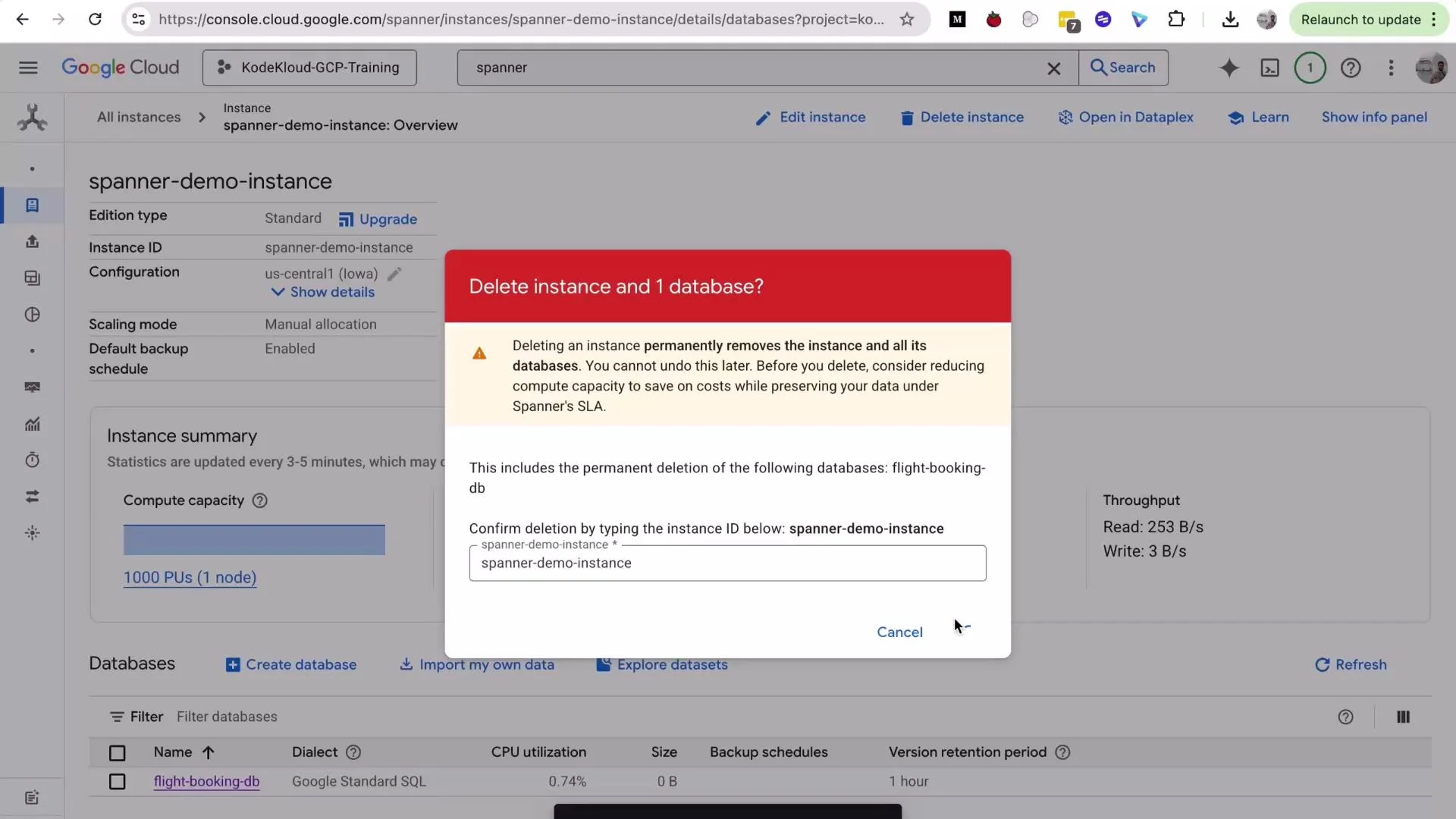The width and height of the screenshot is (1456, 819).
Task: Click the Search button
Action: (1123, 67)
